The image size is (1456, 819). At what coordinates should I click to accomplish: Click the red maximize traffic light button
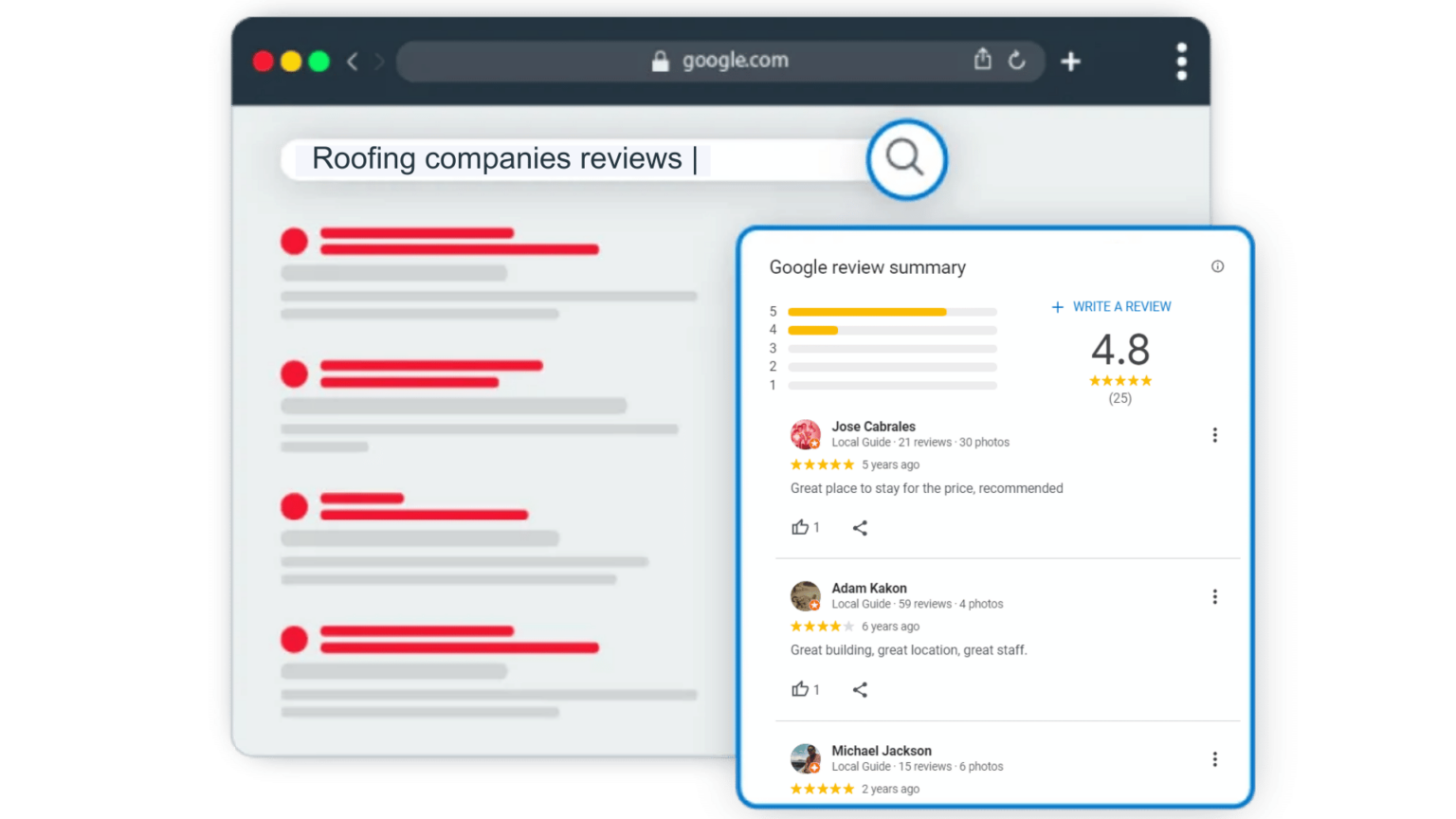click(x=263, y=61)
